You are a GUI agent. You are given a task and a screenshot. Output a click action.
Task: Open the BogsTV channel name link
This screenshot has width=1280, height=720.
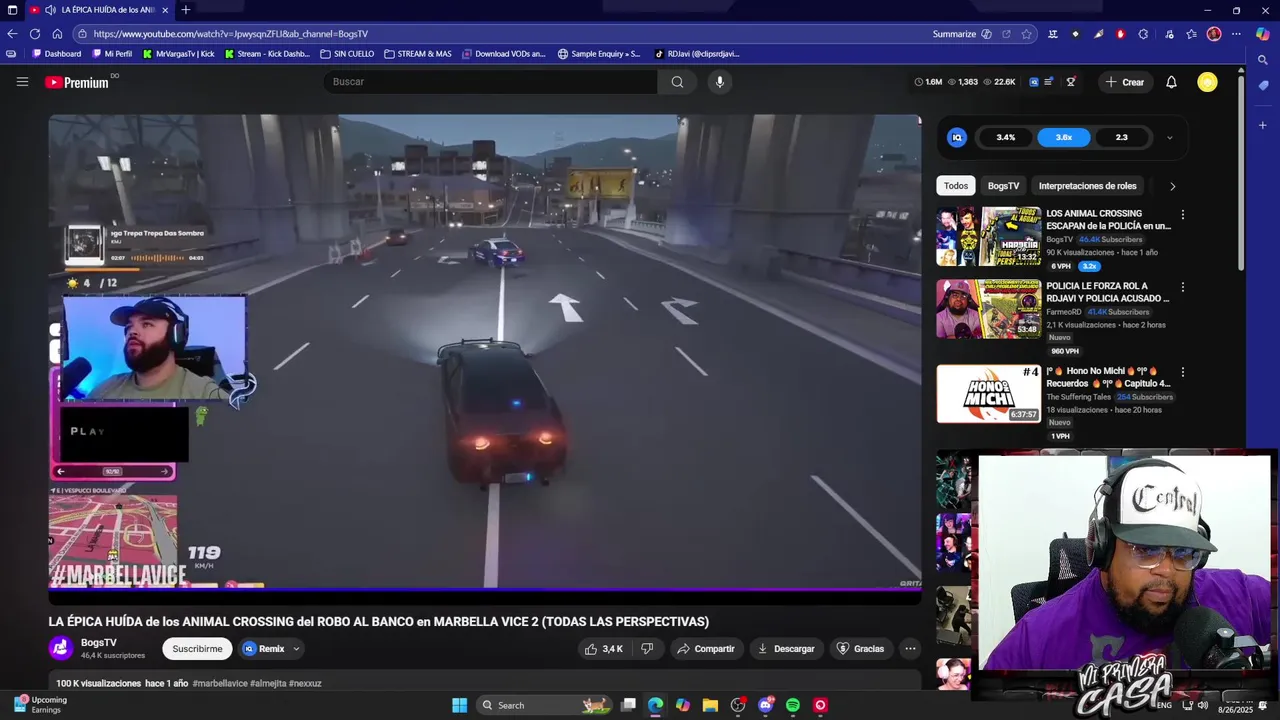coord(99,643)
